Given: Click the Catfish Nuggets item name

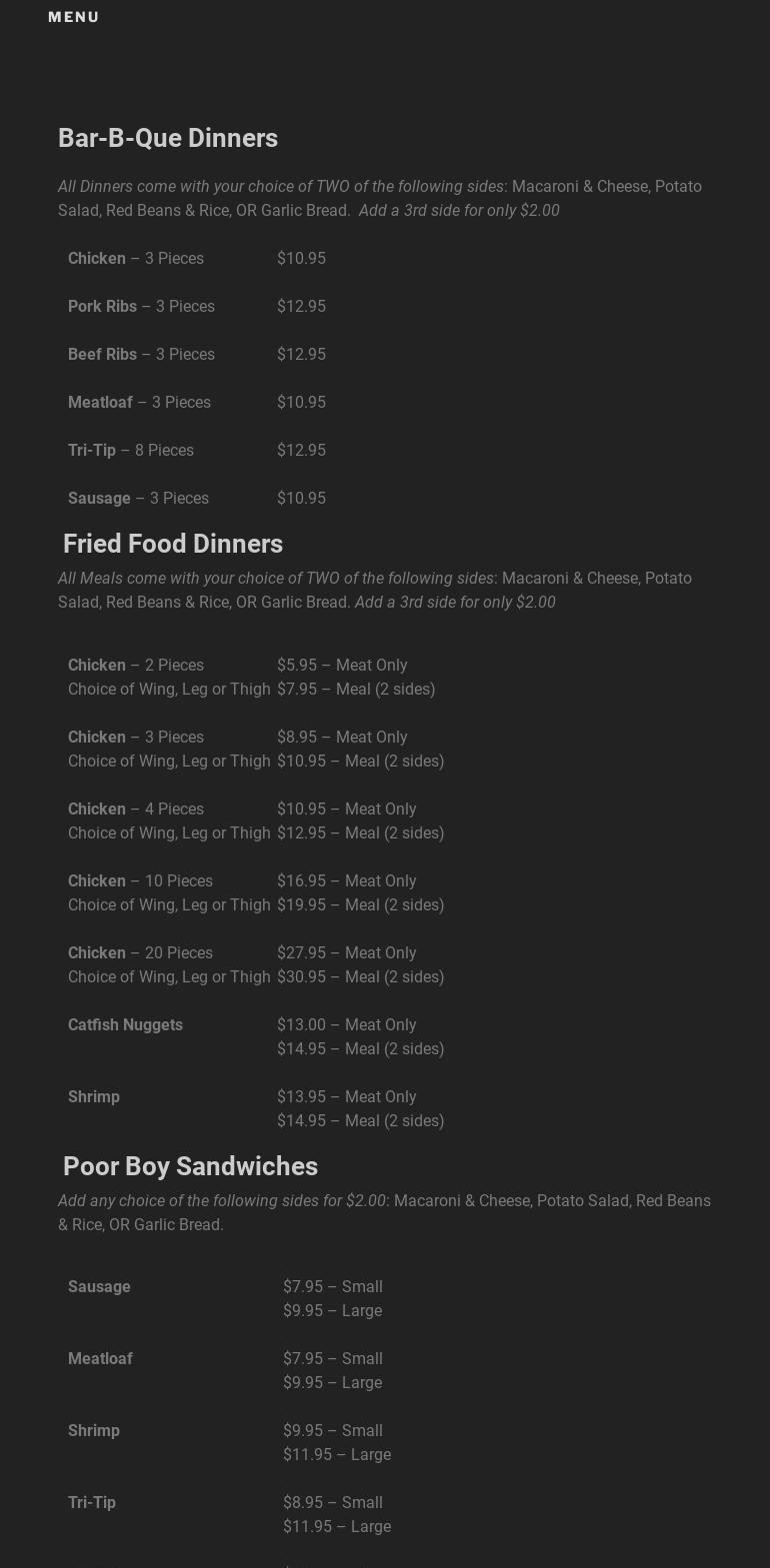Looking at the screenshot, I should [125, 1024].
